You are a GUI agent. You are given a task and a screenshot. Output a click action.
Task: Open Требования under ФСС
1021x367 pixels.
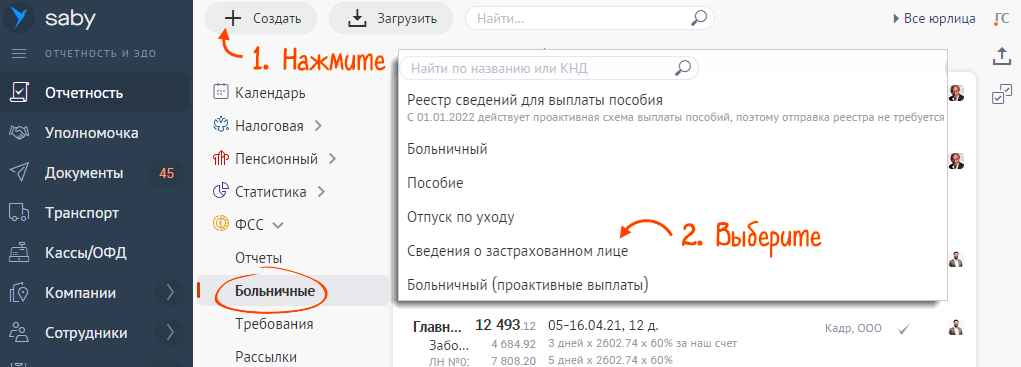pyautogui.click(x=274, y=323)
